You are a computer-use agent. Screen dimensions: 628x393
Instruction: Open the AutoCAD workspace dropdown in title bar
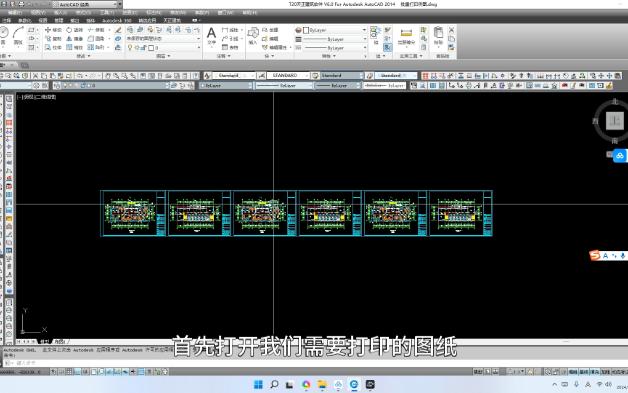tap(87, 4)
